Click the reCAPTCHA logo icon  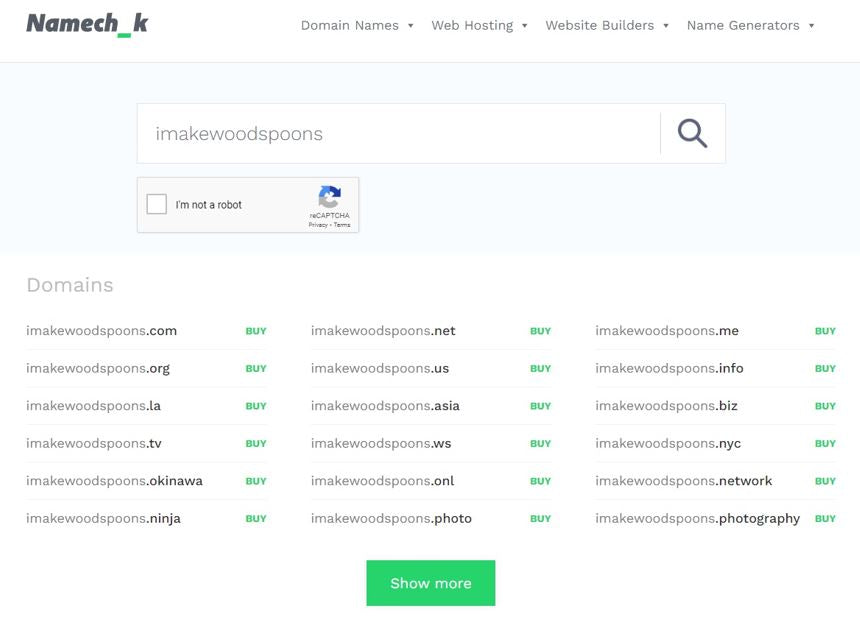(329, 197)
